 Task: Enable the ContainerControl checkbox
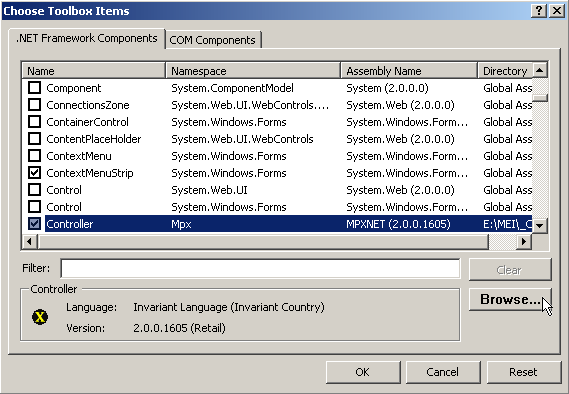[x=34, y=122]
